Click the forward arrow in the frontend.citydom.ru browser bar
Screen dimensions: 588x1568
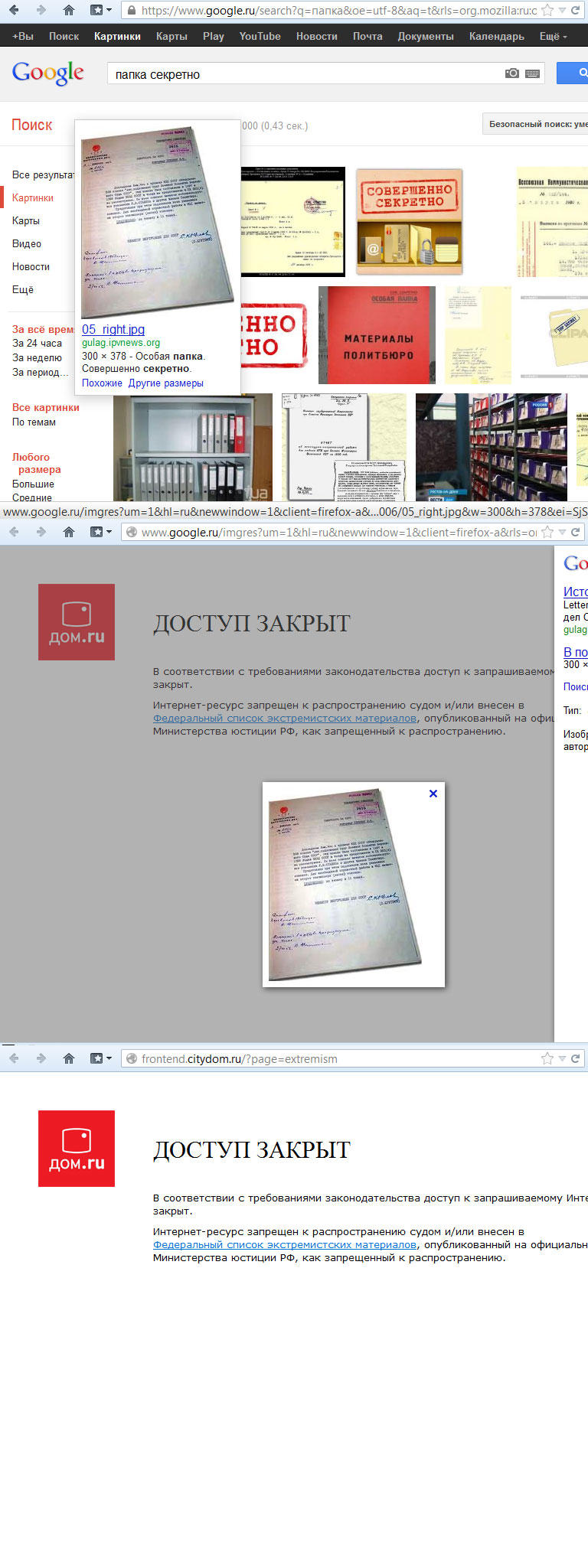tap(41, 1058)
